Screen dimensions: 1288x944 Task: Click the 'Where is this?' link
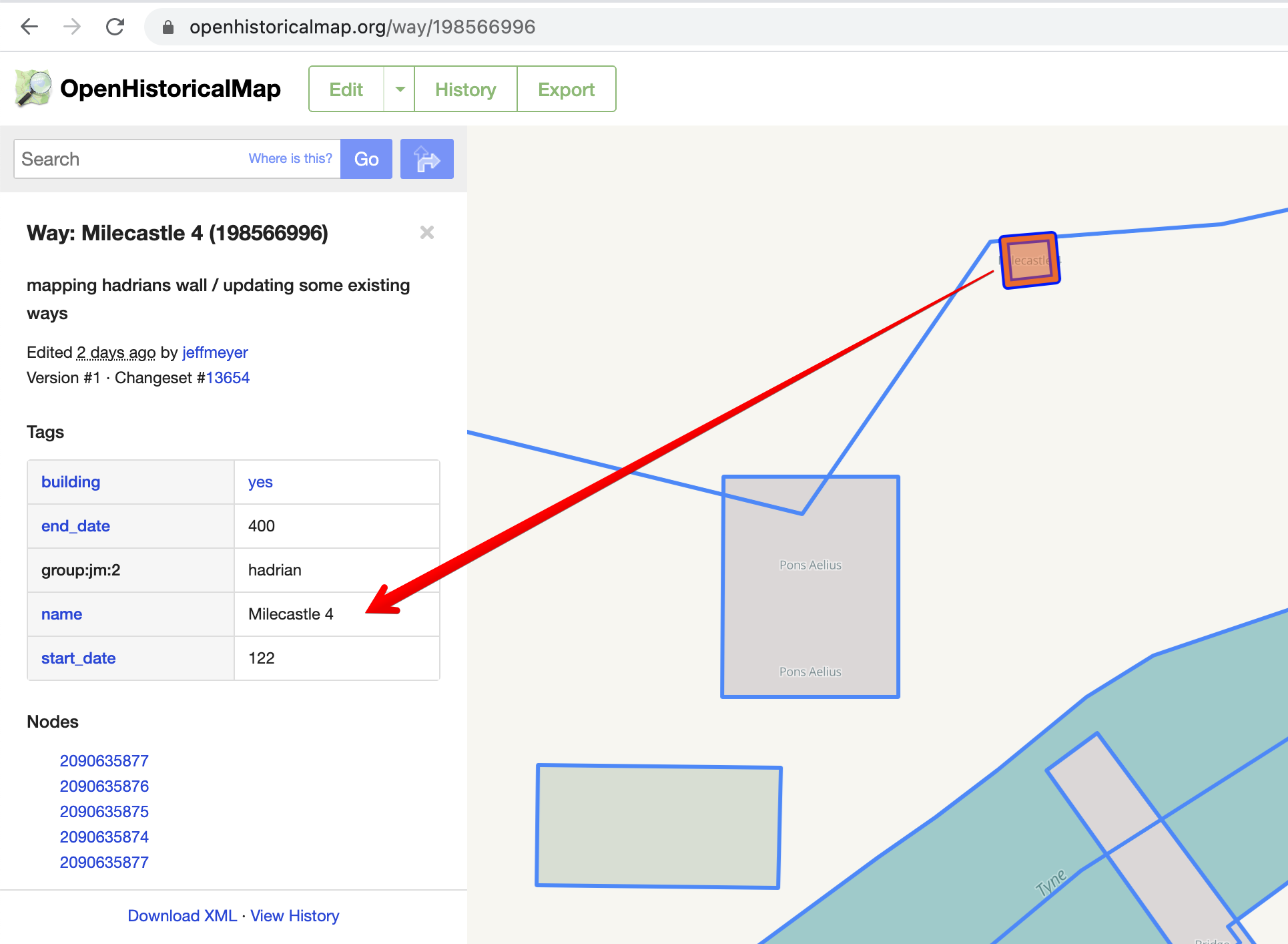click(290, 158)
